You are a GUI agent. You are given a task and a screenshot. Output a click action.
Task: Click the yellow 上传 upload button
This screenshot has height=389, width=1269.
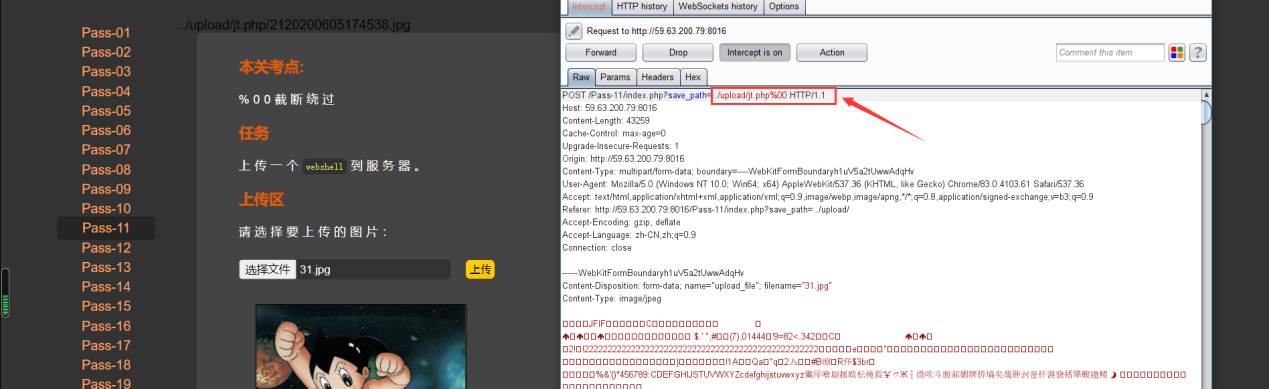pyautogui.click(x=480, y=270)
